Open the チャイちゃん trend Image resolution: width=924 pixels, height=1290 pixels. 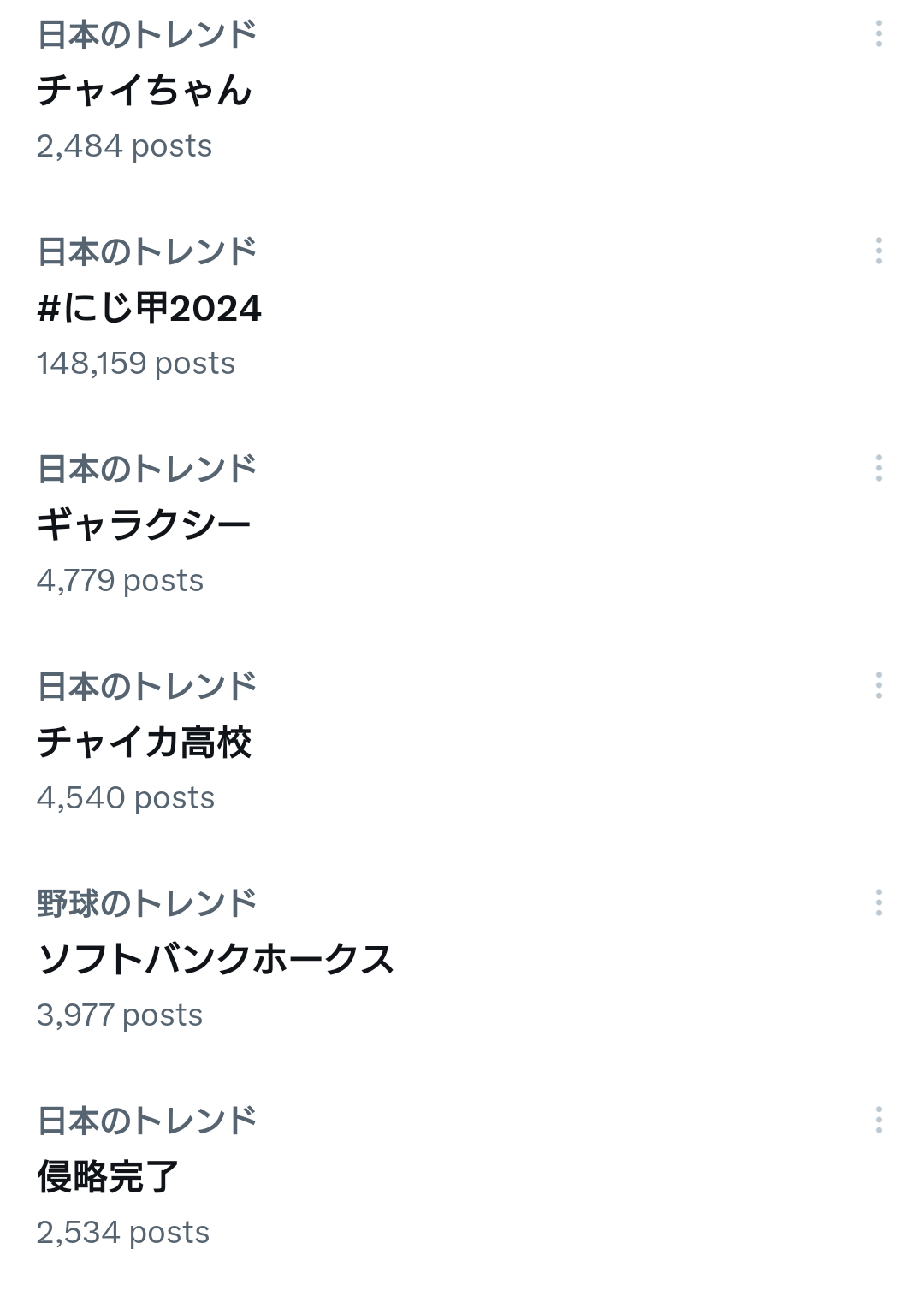145,91
